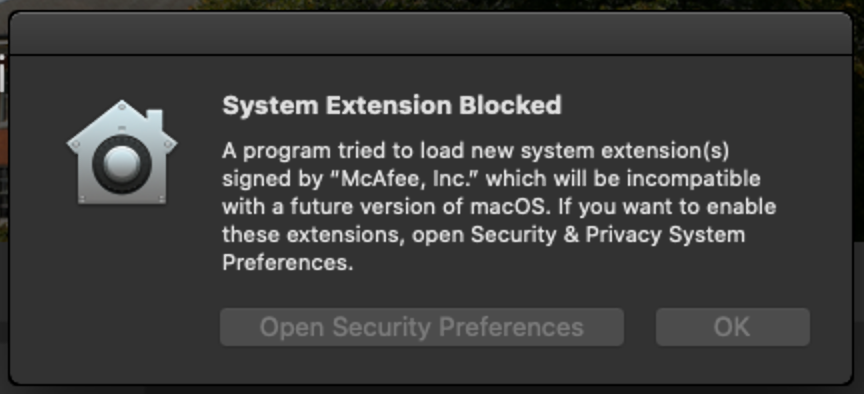Screen dimensions: 864x394
Task: Click empty dialog area beneath the house icon
Action: 122,287
